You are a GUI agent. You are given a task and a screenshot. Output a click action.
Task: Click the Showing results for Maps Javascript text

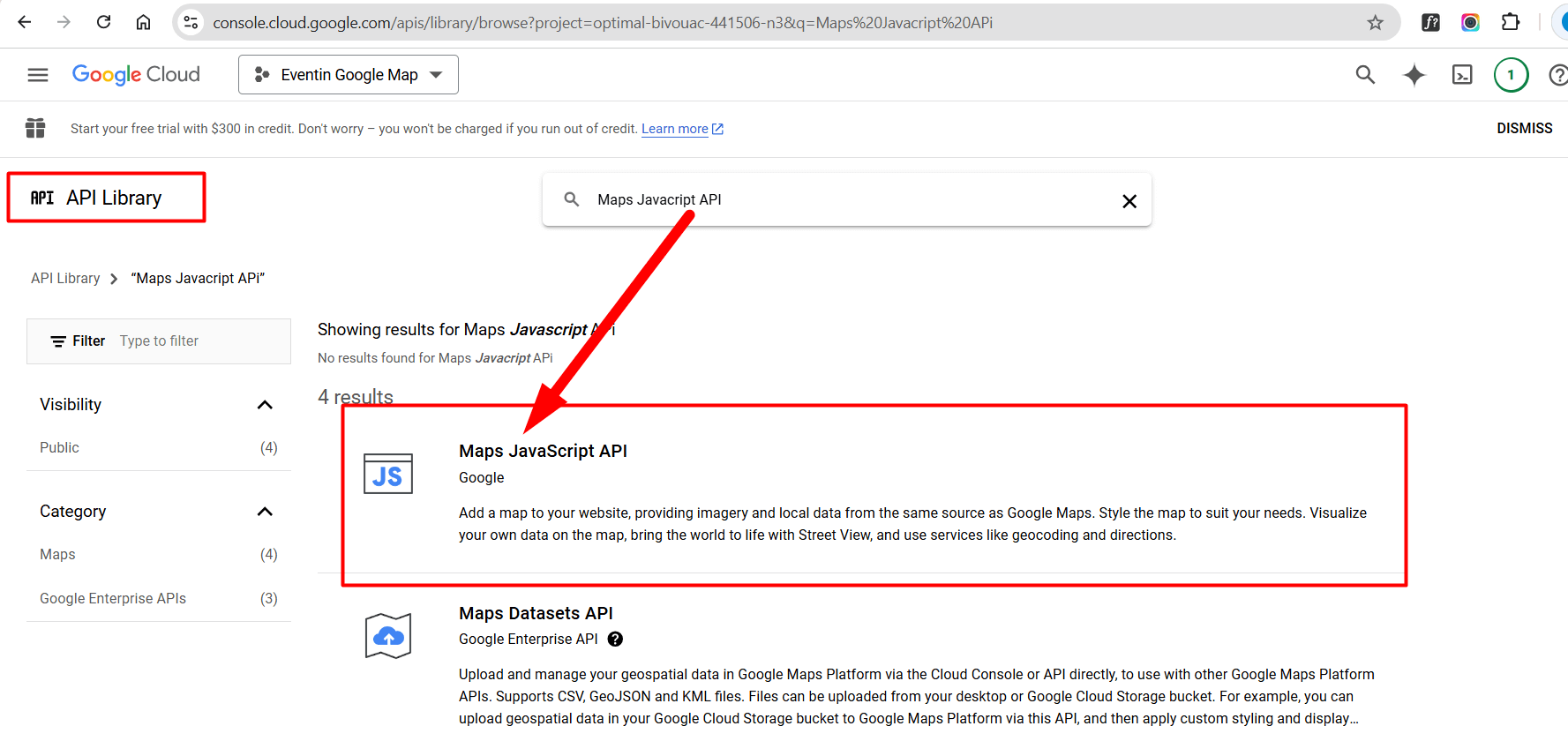tap(466, 329)
